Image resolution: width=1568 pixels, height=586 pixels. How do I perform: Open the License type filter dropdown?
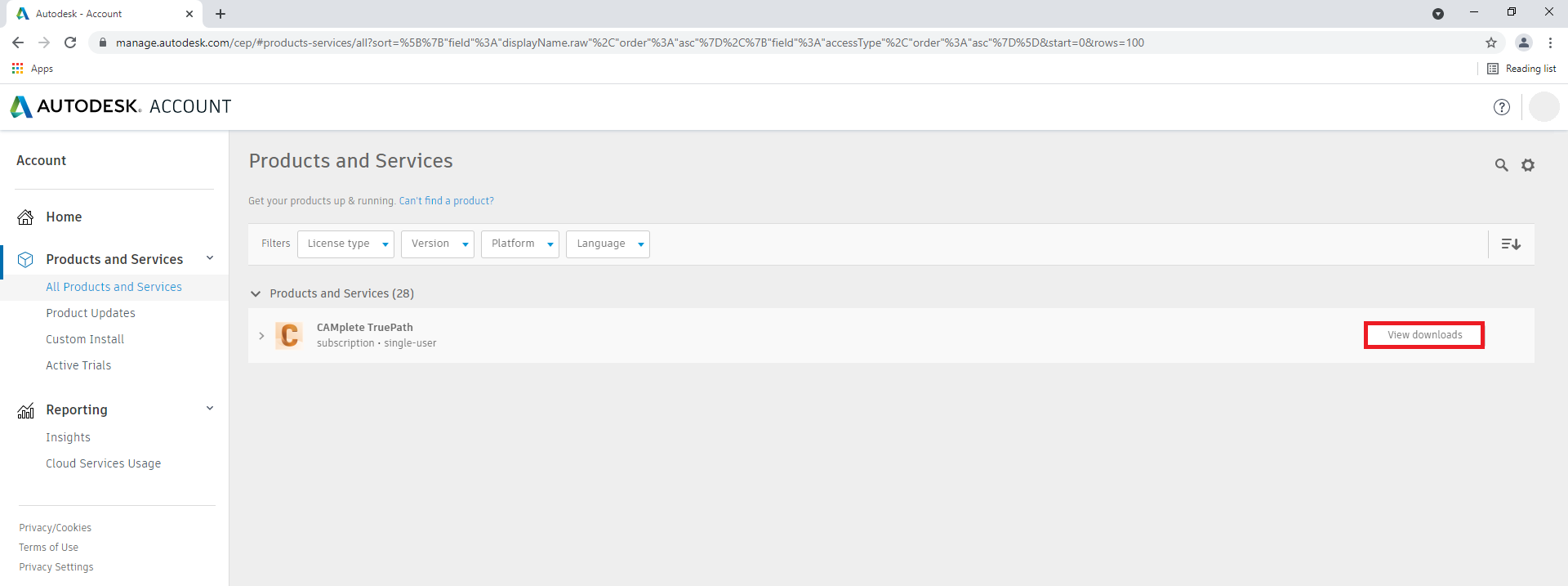coord(345,244)
